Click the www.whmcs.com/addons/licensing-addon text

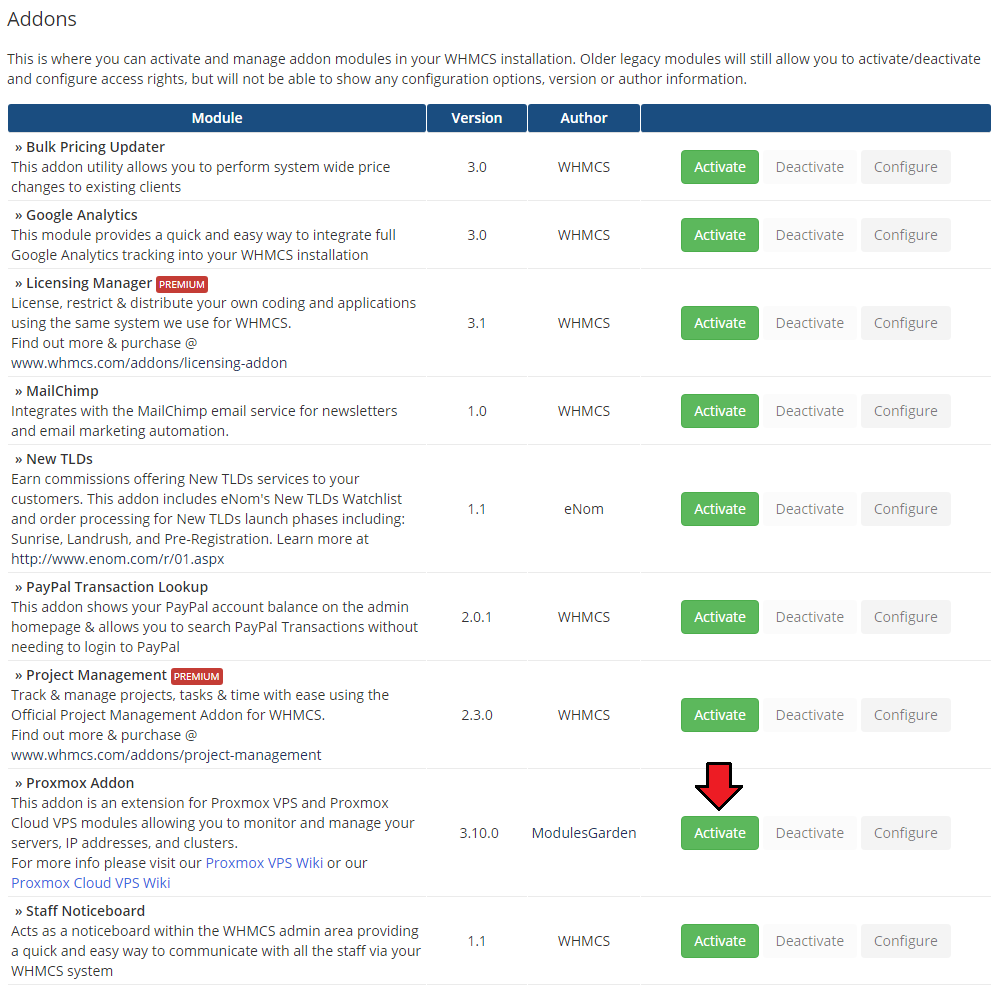(x=149, y=363)
